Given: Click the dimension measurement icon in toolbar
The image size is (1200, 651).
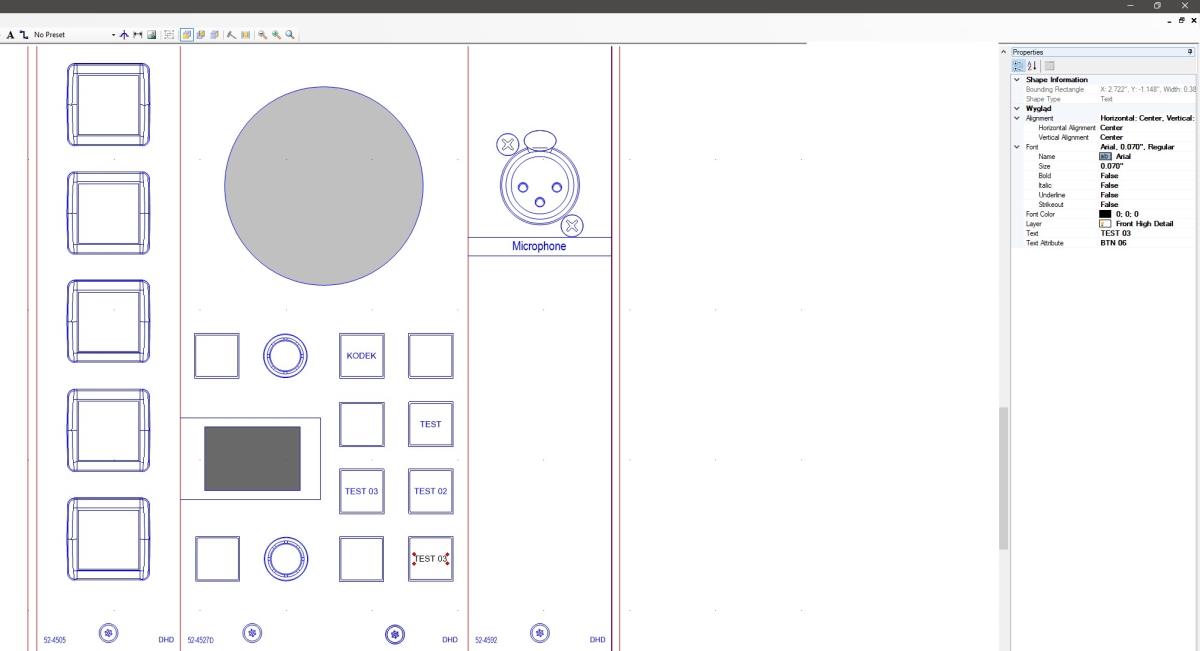Looking at the screenshot, I should [x=138, y=35].
